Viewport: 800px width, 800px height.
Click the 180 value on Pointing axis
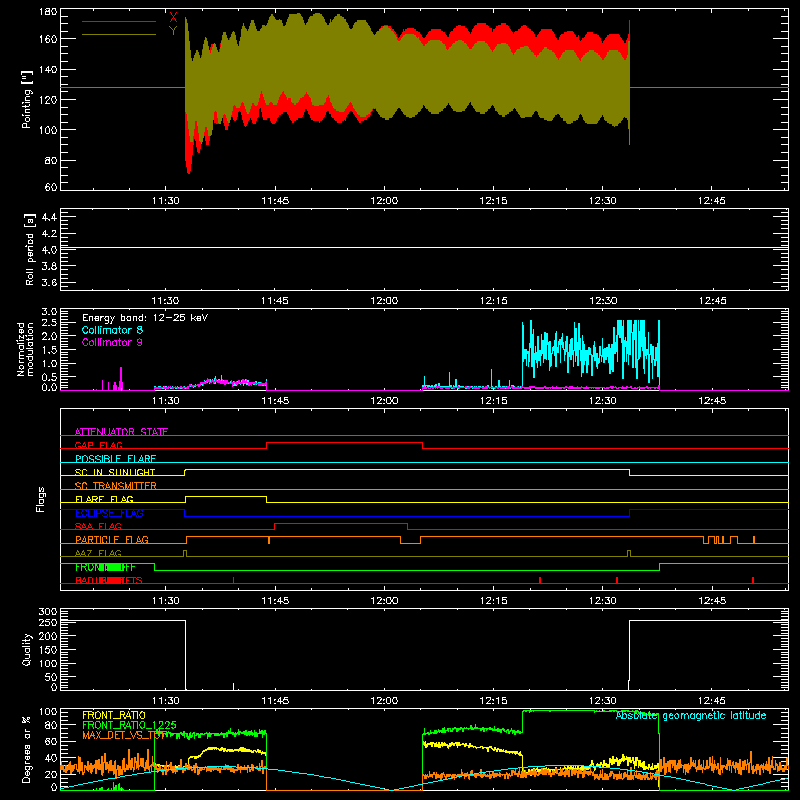point(48,12)
